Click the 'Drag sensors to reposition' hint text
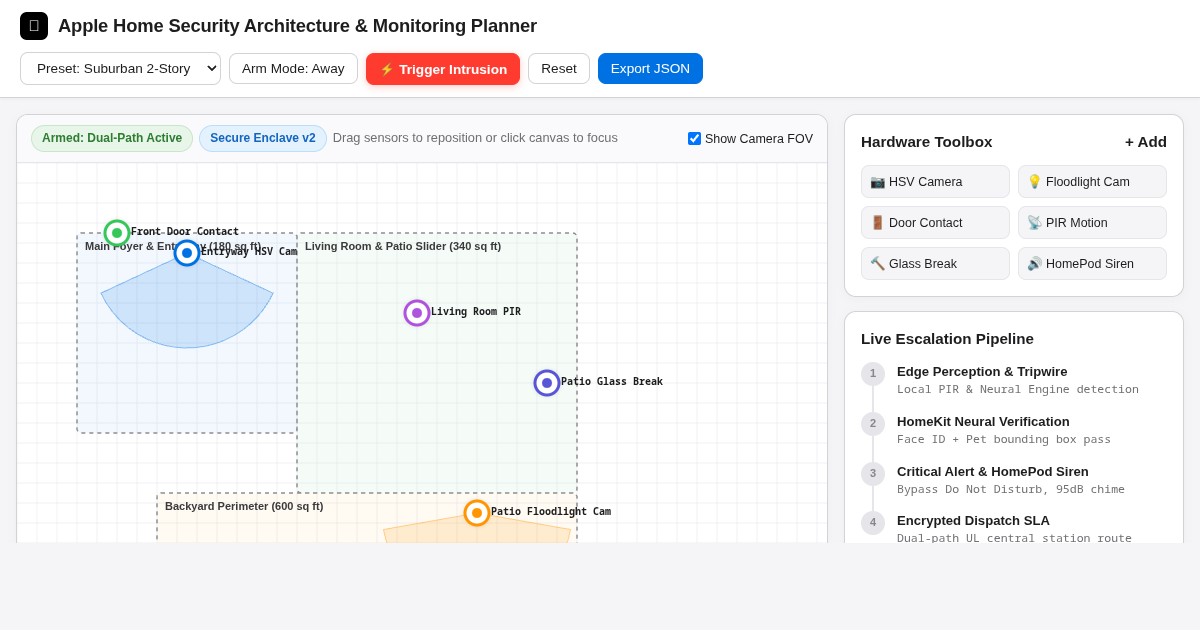The width and height of the screenshot is (1200, 630). [475, 138]
